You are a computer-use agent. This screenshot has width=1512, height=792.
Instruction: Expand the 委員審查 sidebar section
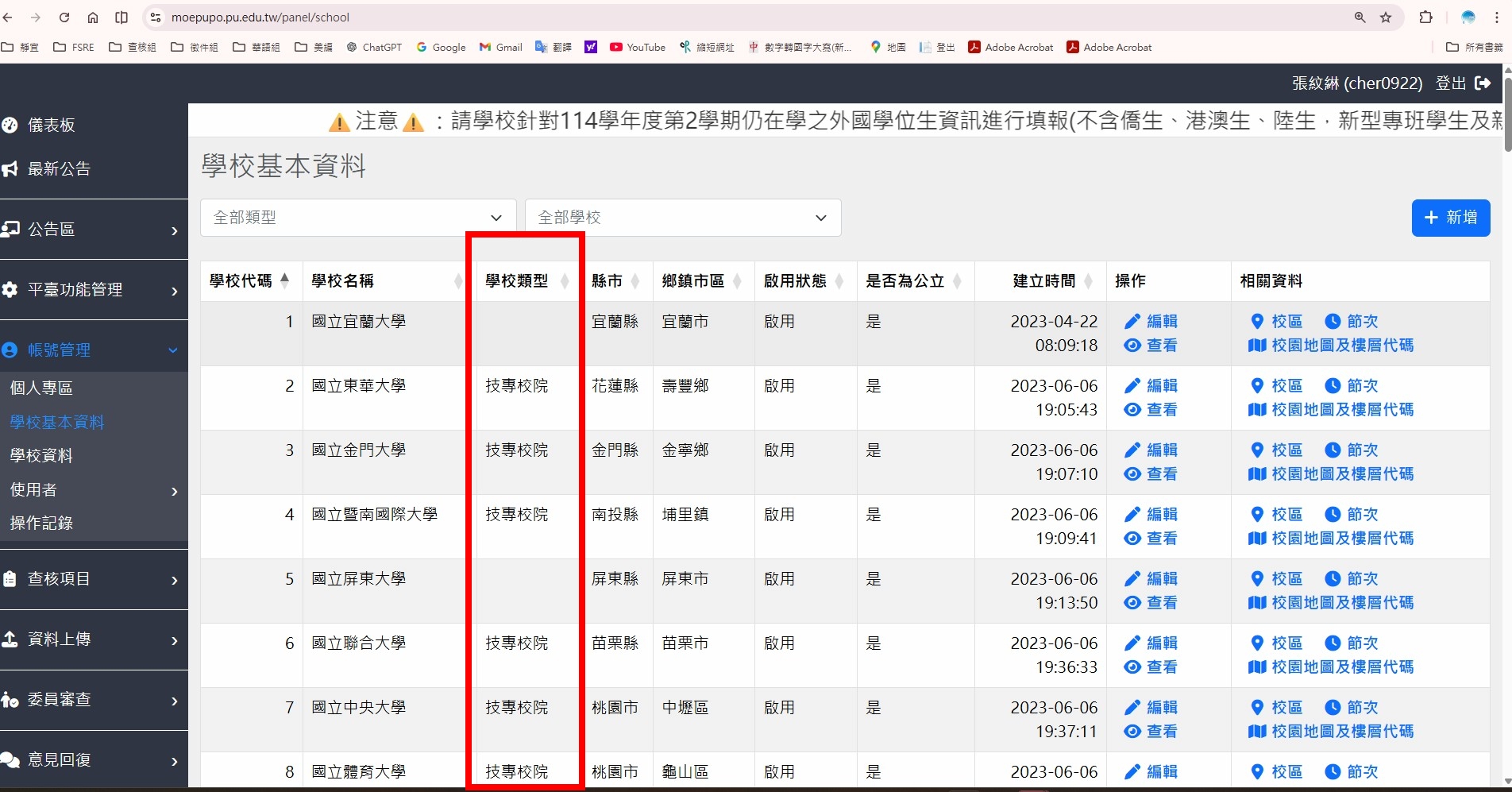click(94, 700)
